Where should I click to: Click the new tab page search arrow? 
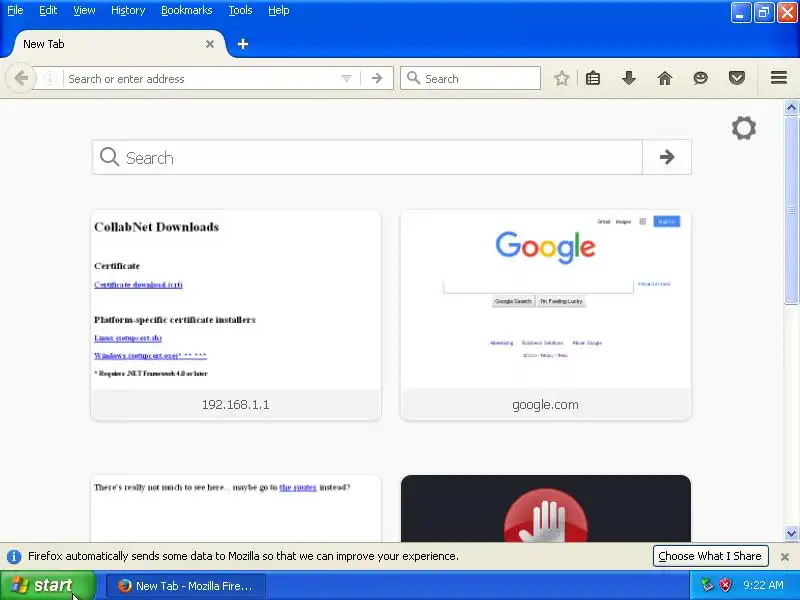[x=667, y=157]
